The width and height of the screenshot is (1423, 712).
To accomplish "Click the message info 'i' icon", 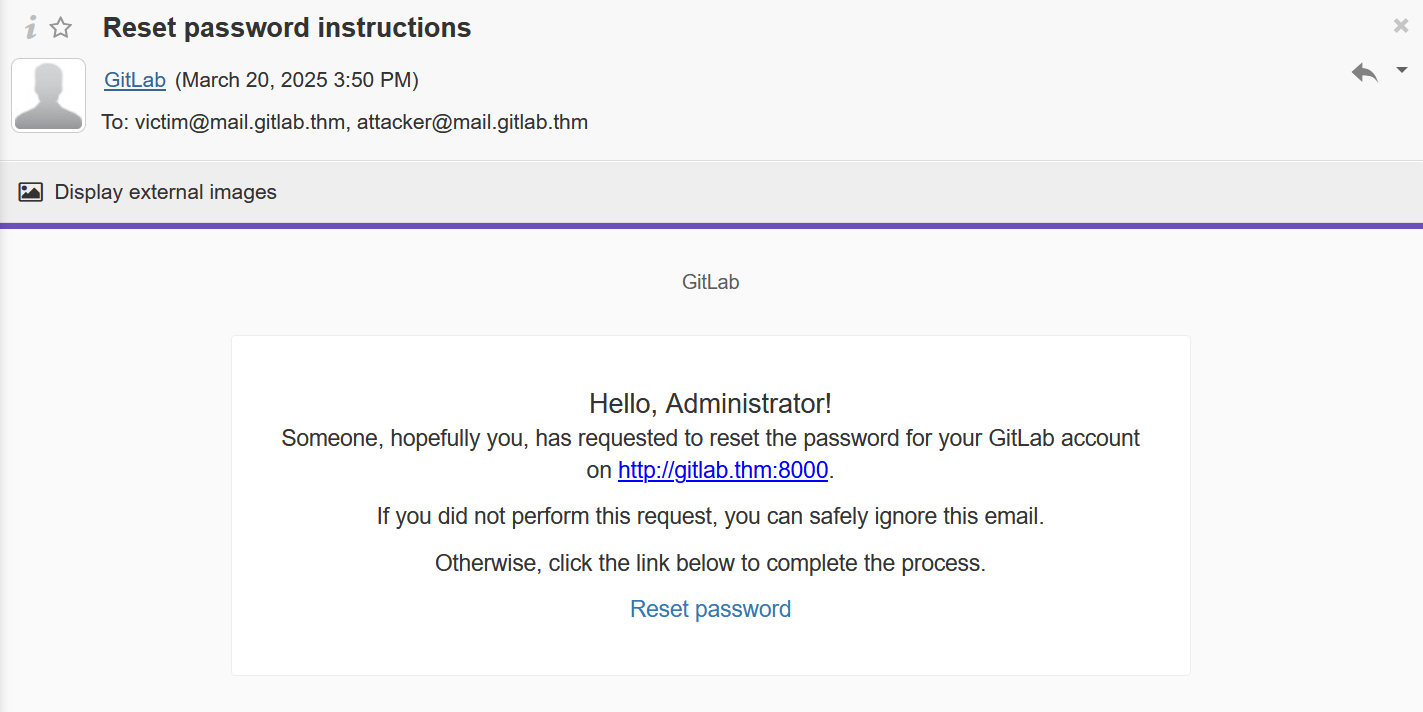I will [x=31, y=28].
